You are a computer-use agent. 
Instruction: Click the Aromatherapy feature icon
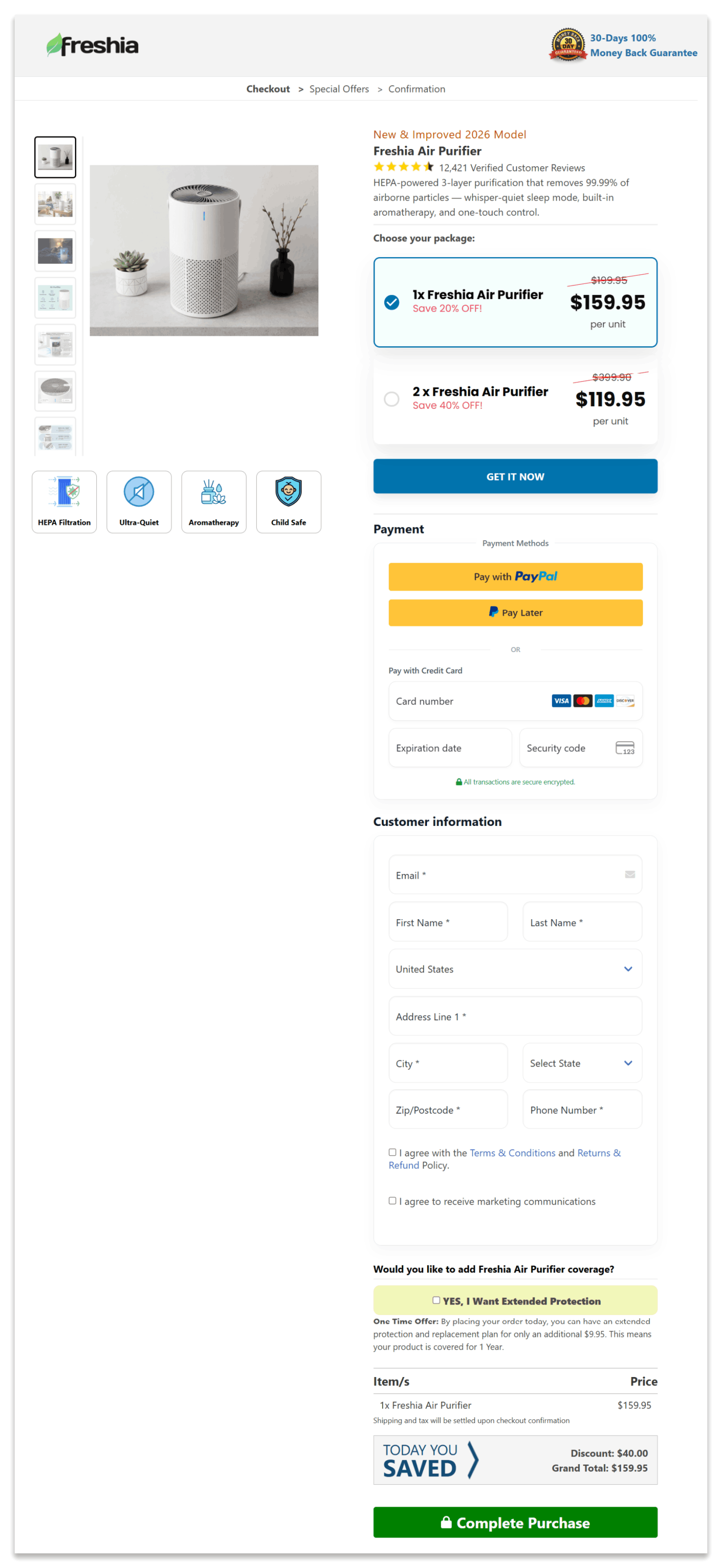(214, 492)
